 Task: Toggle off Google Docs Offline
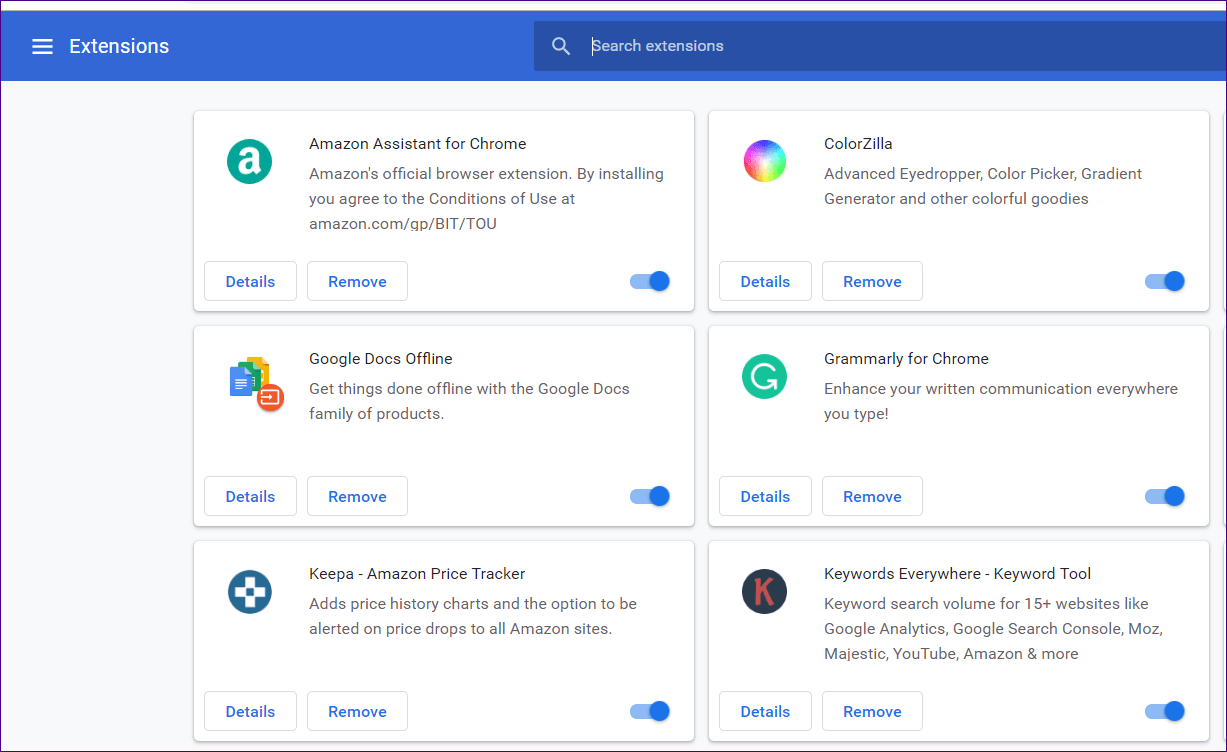650,496
